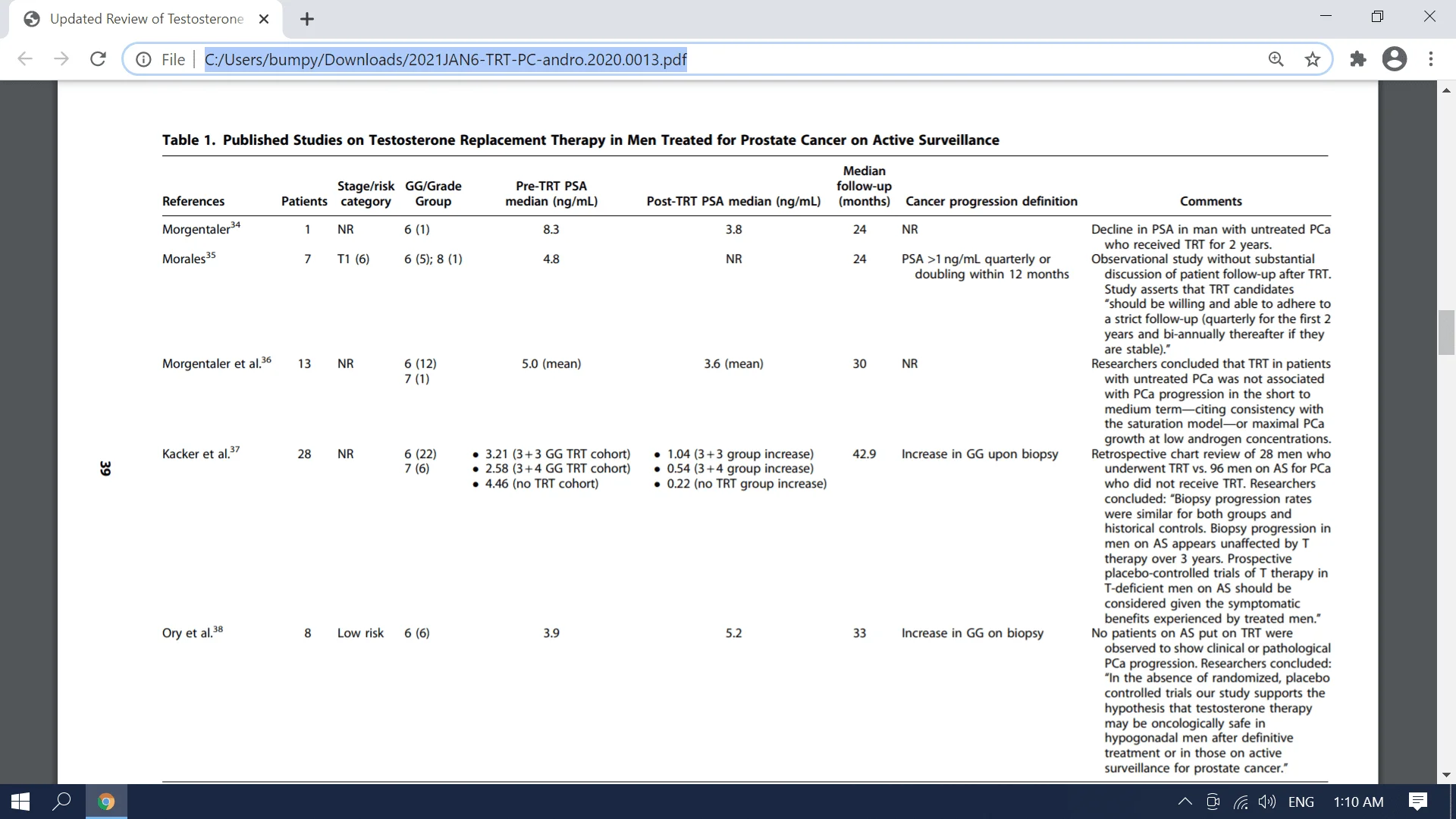
Task: Click the 1:10 AM clock
Action: click(x=1358, y=802)
